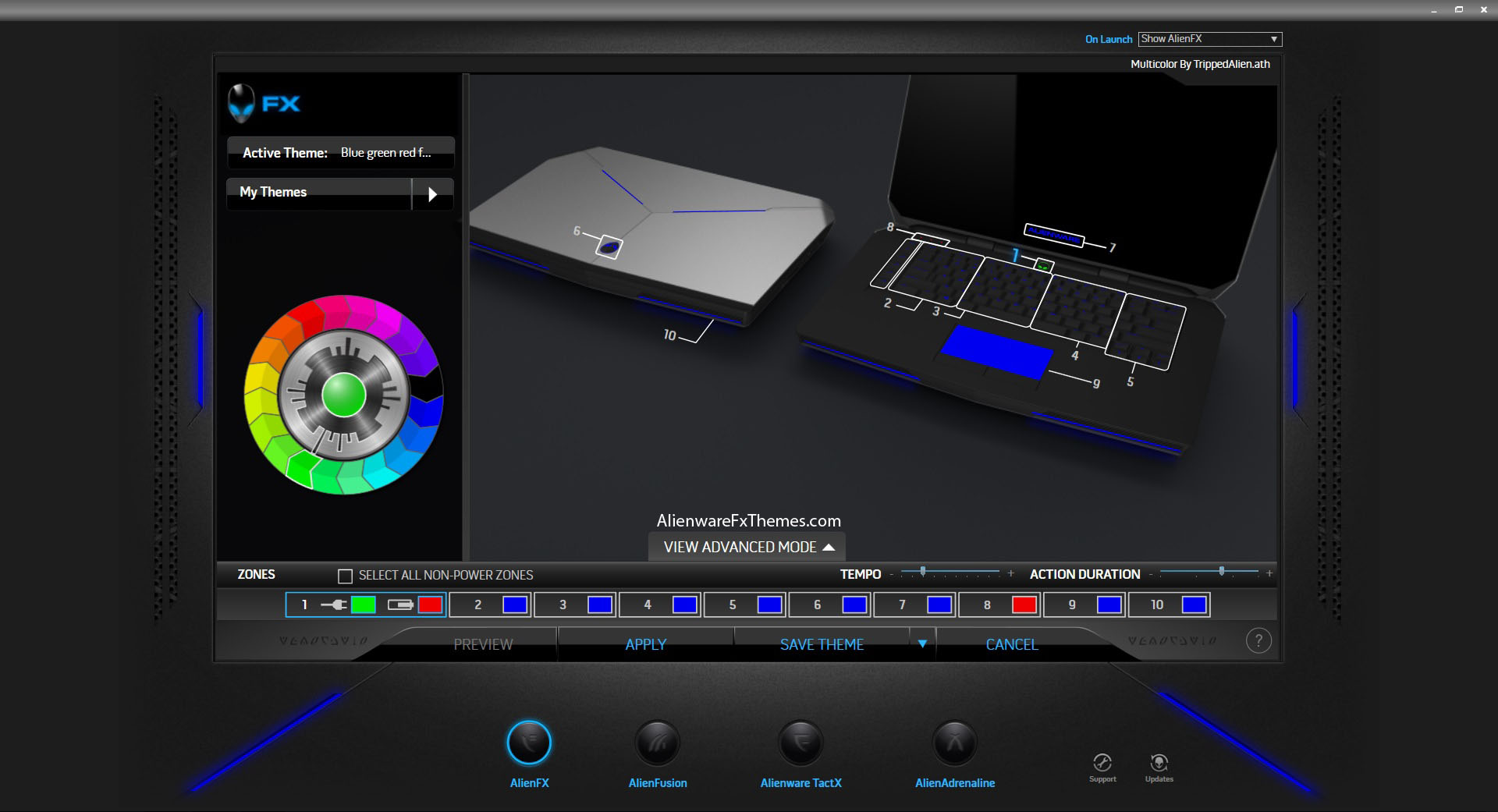
Task: Click the Save Theme button
Action: click(822, 644)
